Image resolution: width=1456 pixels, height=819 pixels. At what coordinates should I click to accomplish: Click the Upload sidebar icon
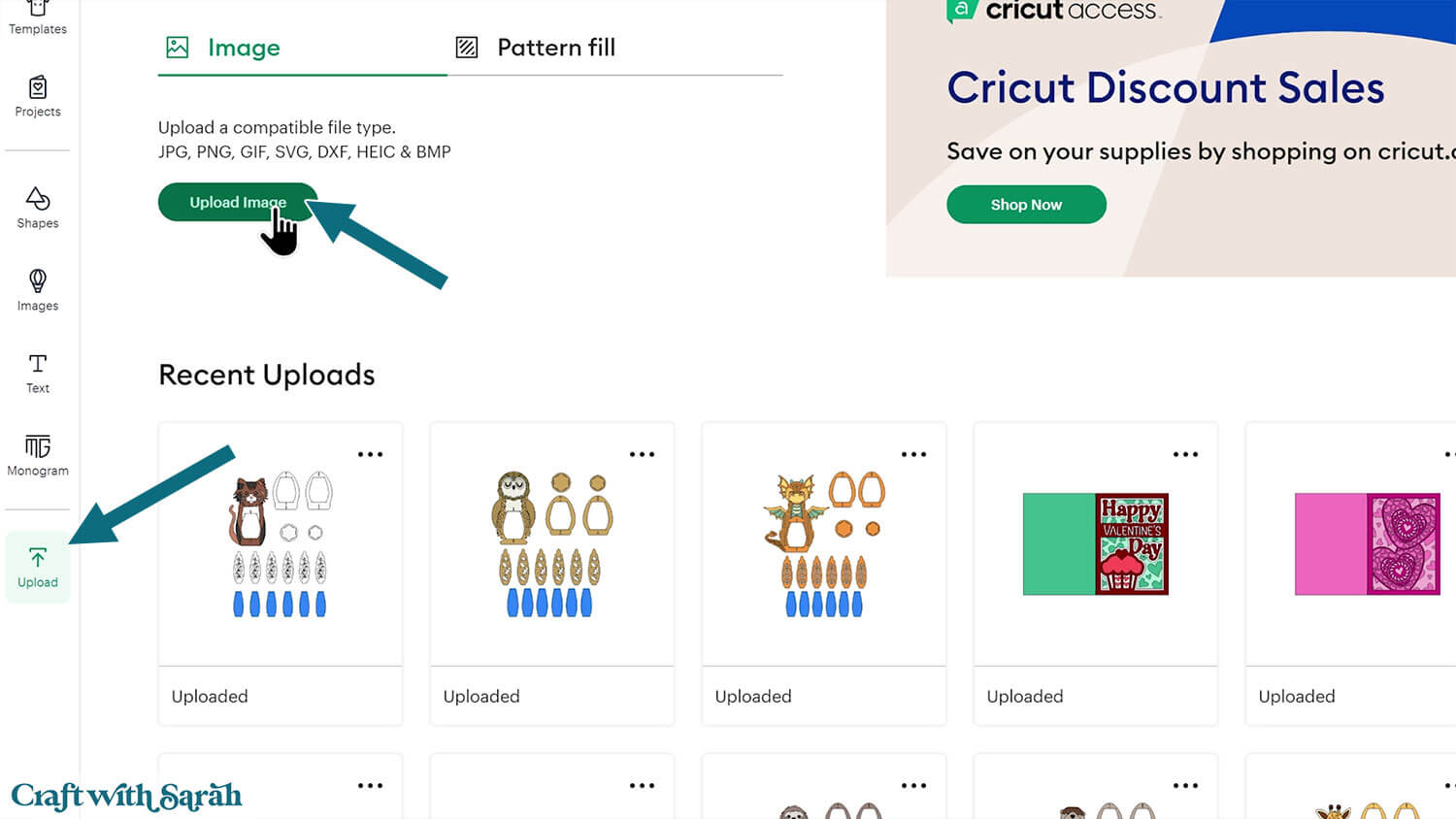tap(38, 567)
